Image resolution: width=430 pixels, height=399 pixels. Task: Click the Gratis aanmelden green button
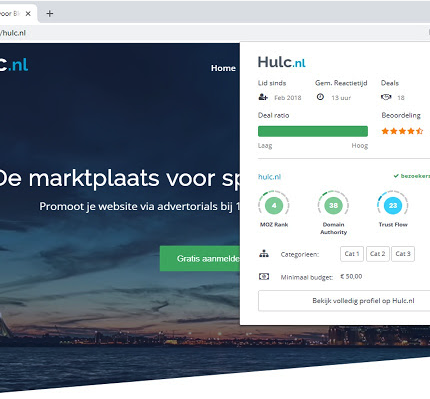click(x=200, y=258)
